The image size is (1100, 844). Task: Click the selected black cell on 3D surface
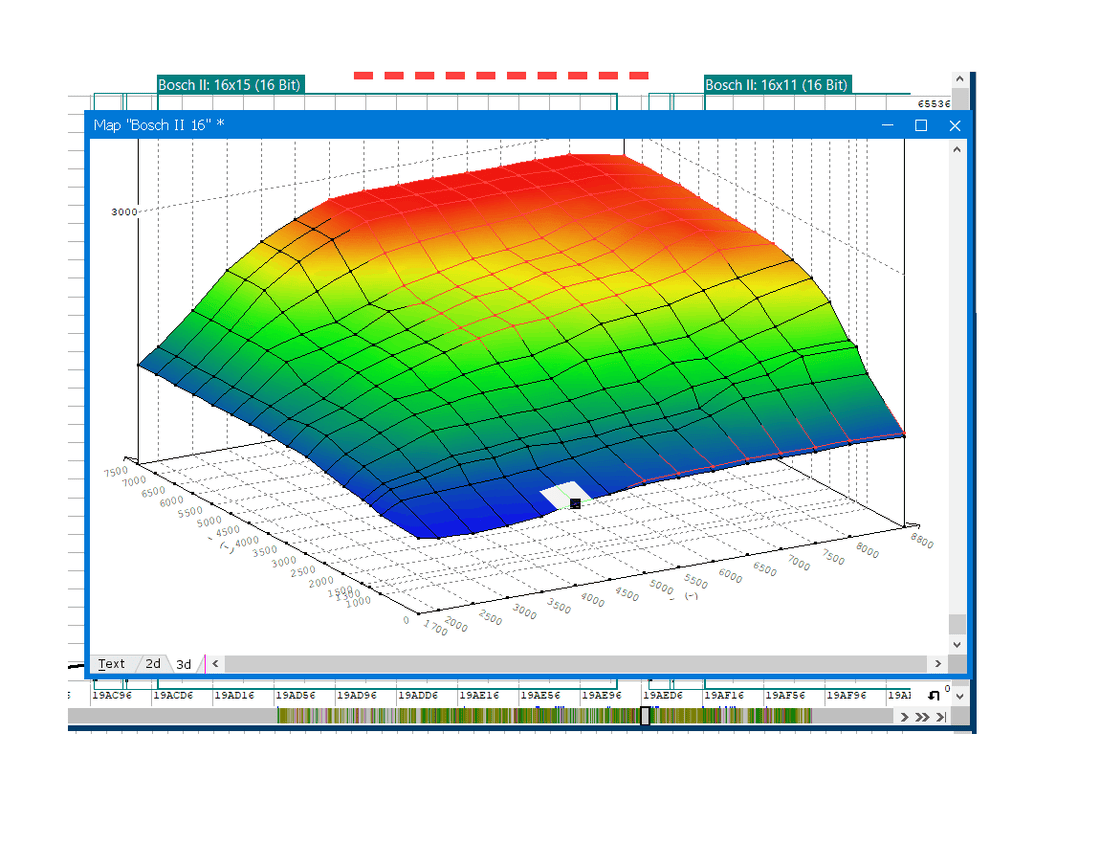pos(575,504)
